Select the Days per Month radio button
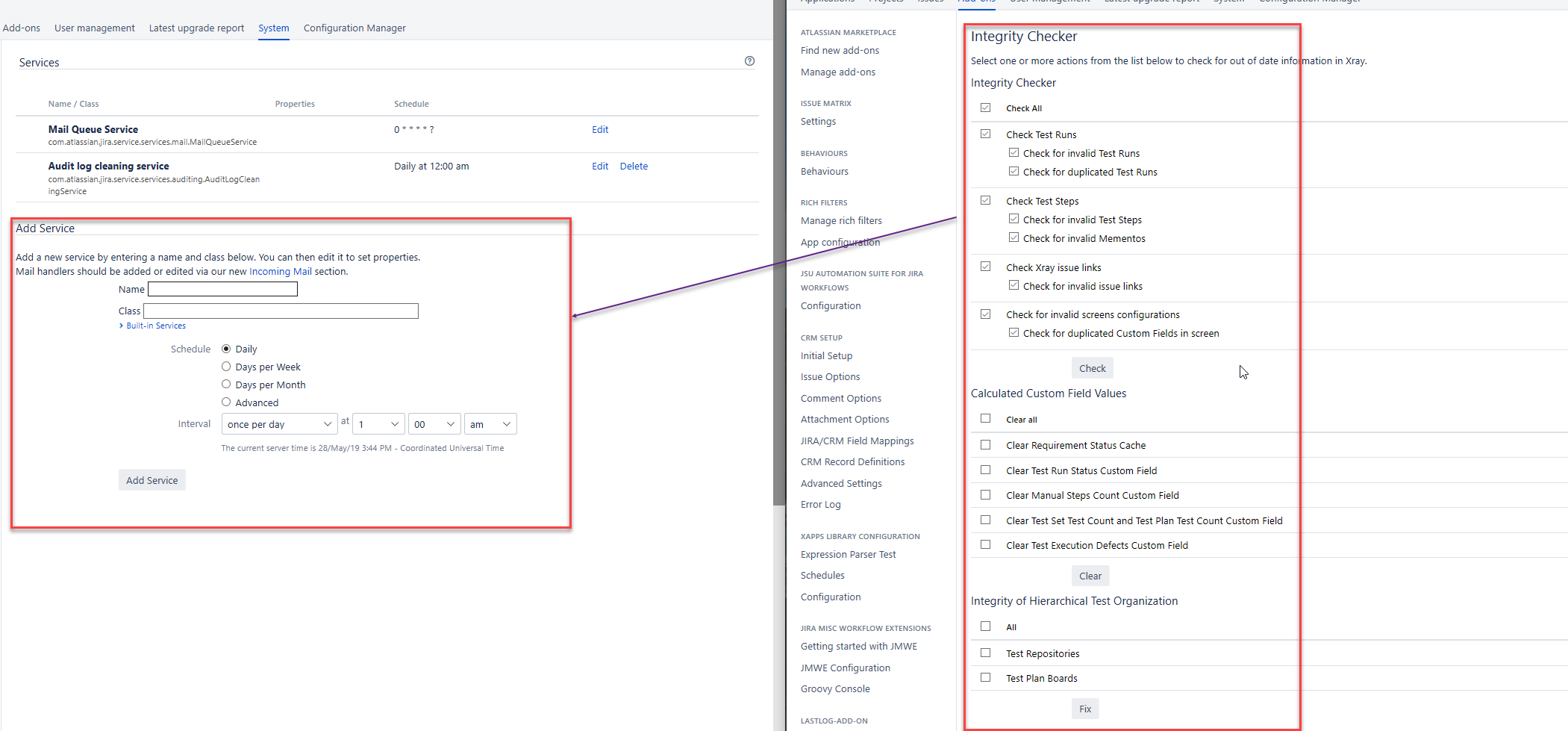1568x731 pixels. pos(226,385)
